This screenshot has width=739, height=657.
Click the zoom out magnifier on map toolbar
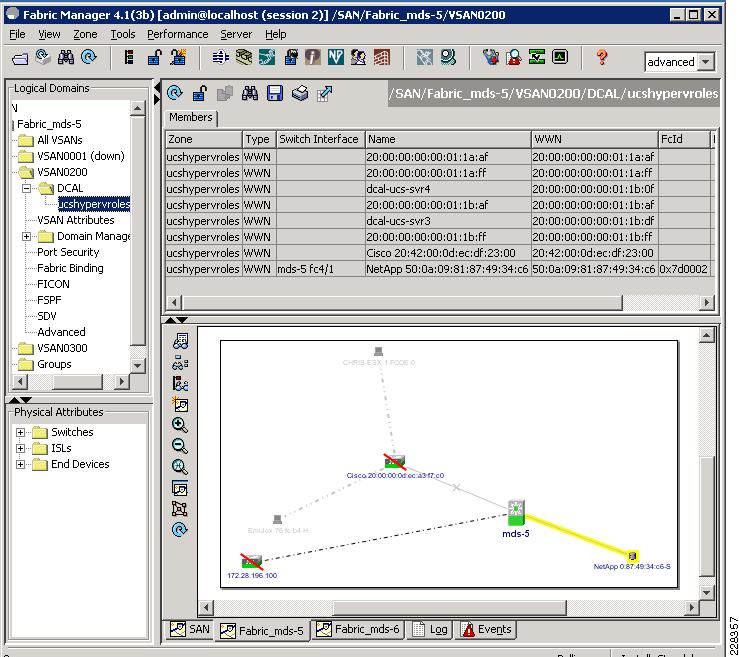(x=180, y=445)
